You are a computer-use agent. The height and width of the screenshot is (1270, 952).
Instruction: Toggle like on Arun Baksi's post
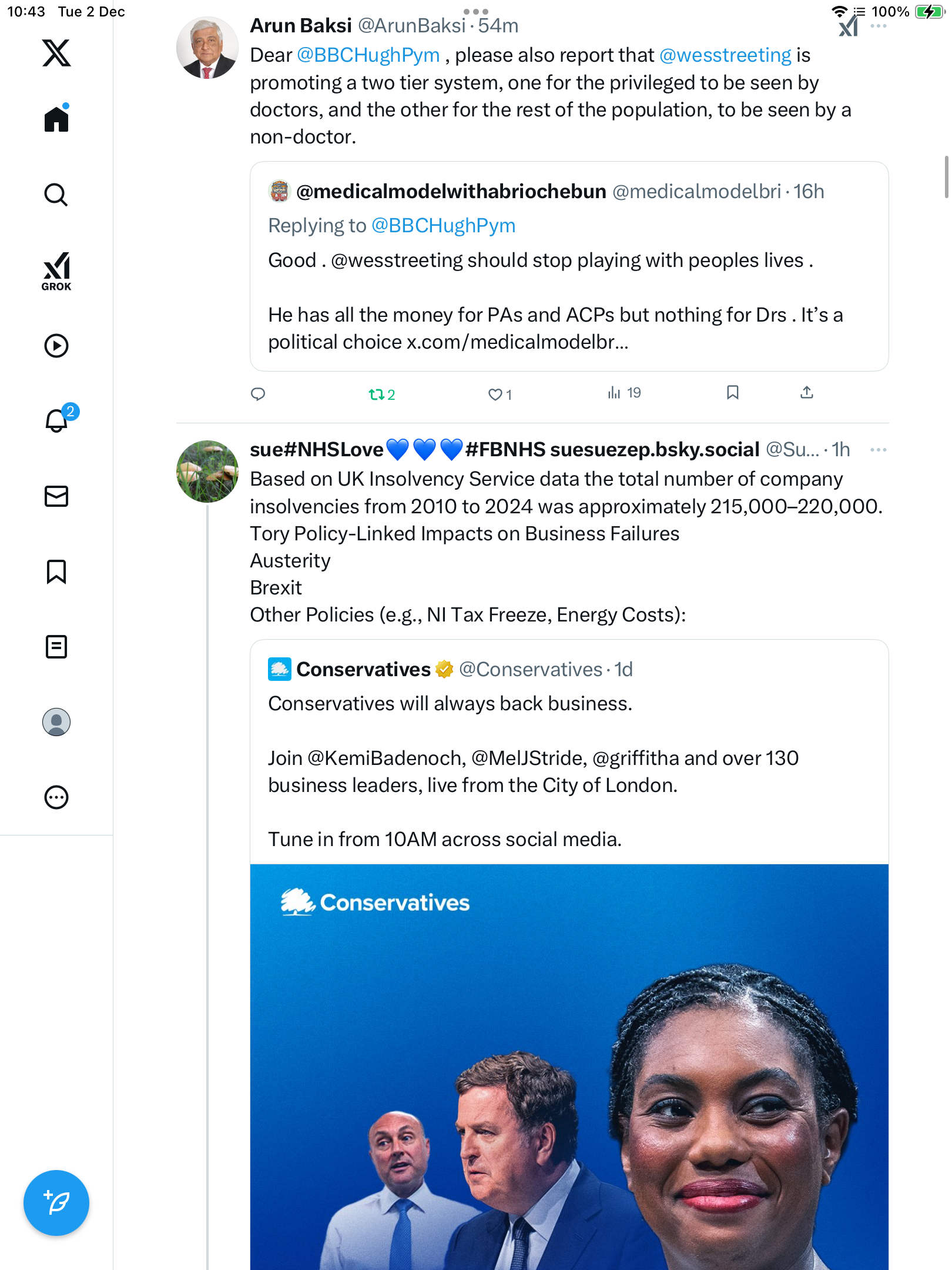point(495,395)
